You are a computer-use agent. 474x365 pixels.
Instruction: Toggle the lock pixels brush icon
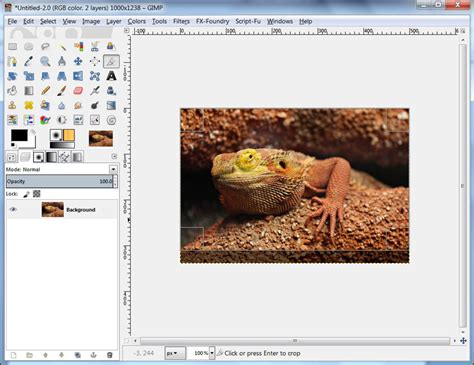tap(26, 194)
